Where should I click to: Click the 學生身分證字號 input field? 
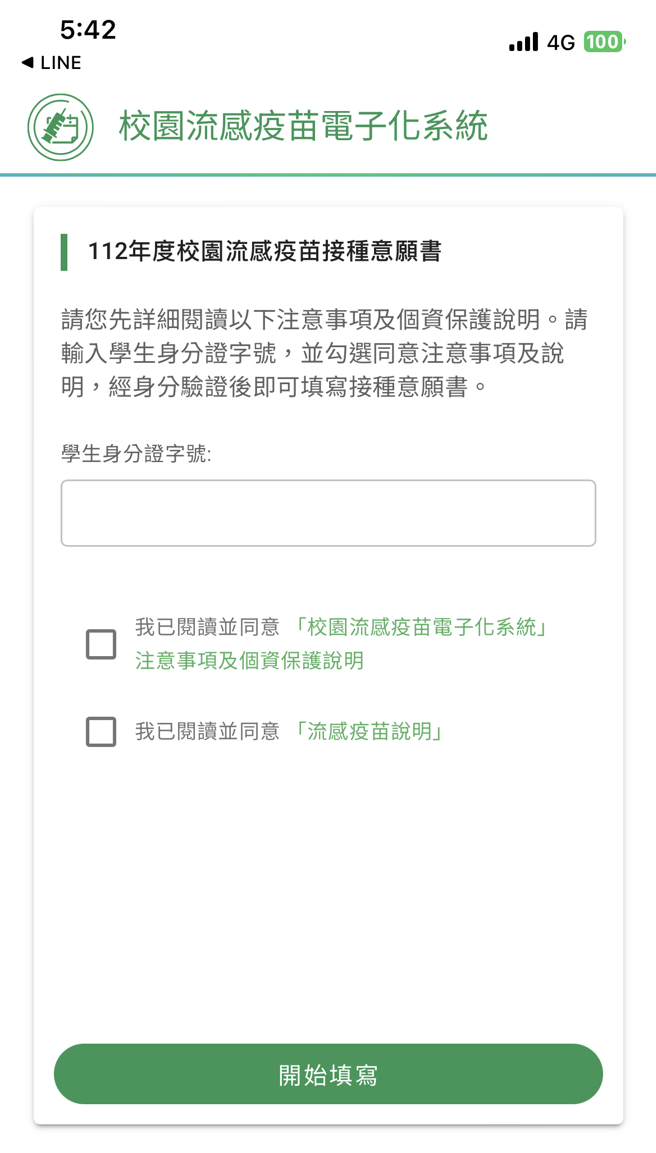[328, 512]
